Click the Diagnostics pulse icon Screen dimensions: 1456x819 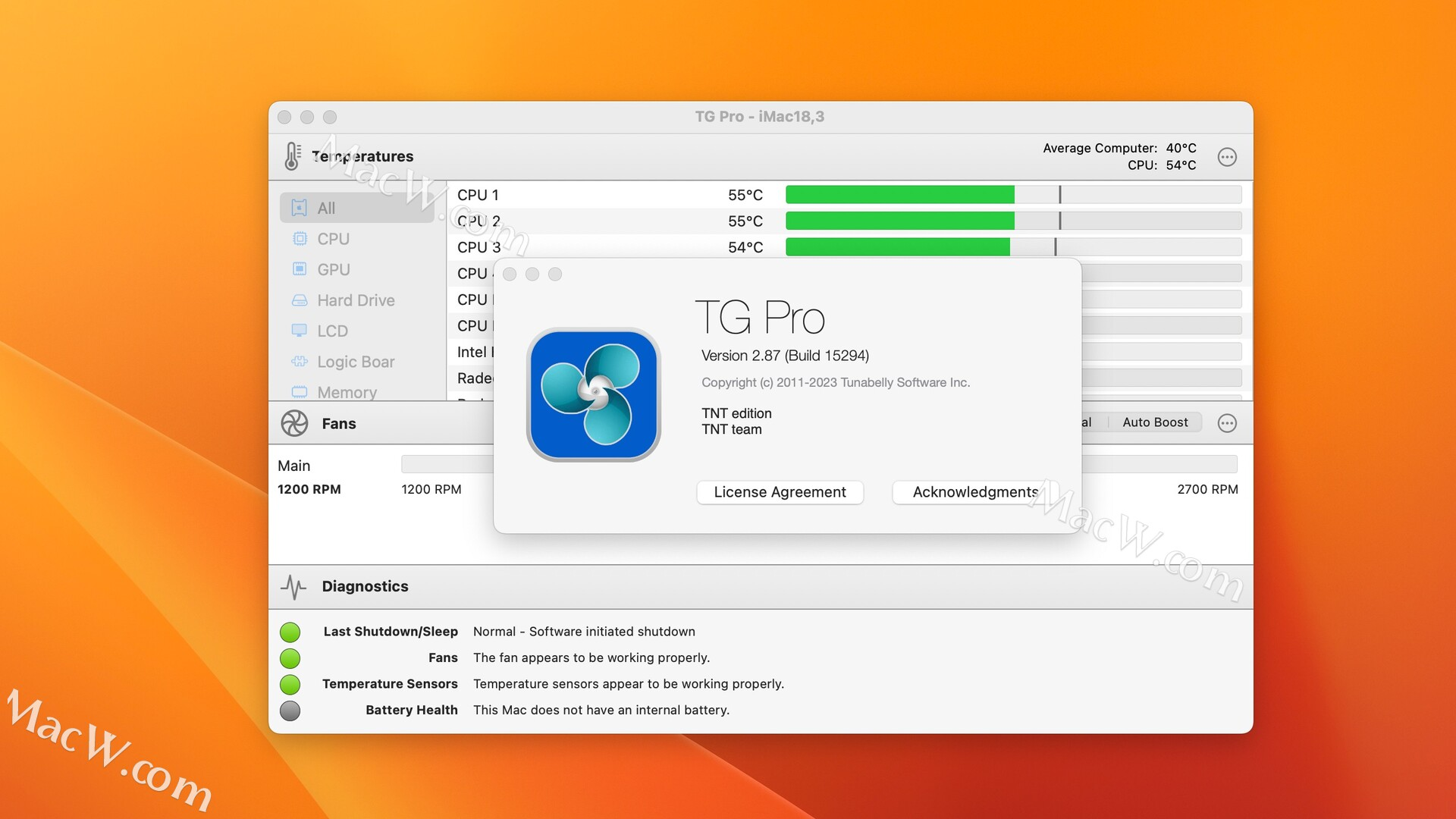pos(293,586)
